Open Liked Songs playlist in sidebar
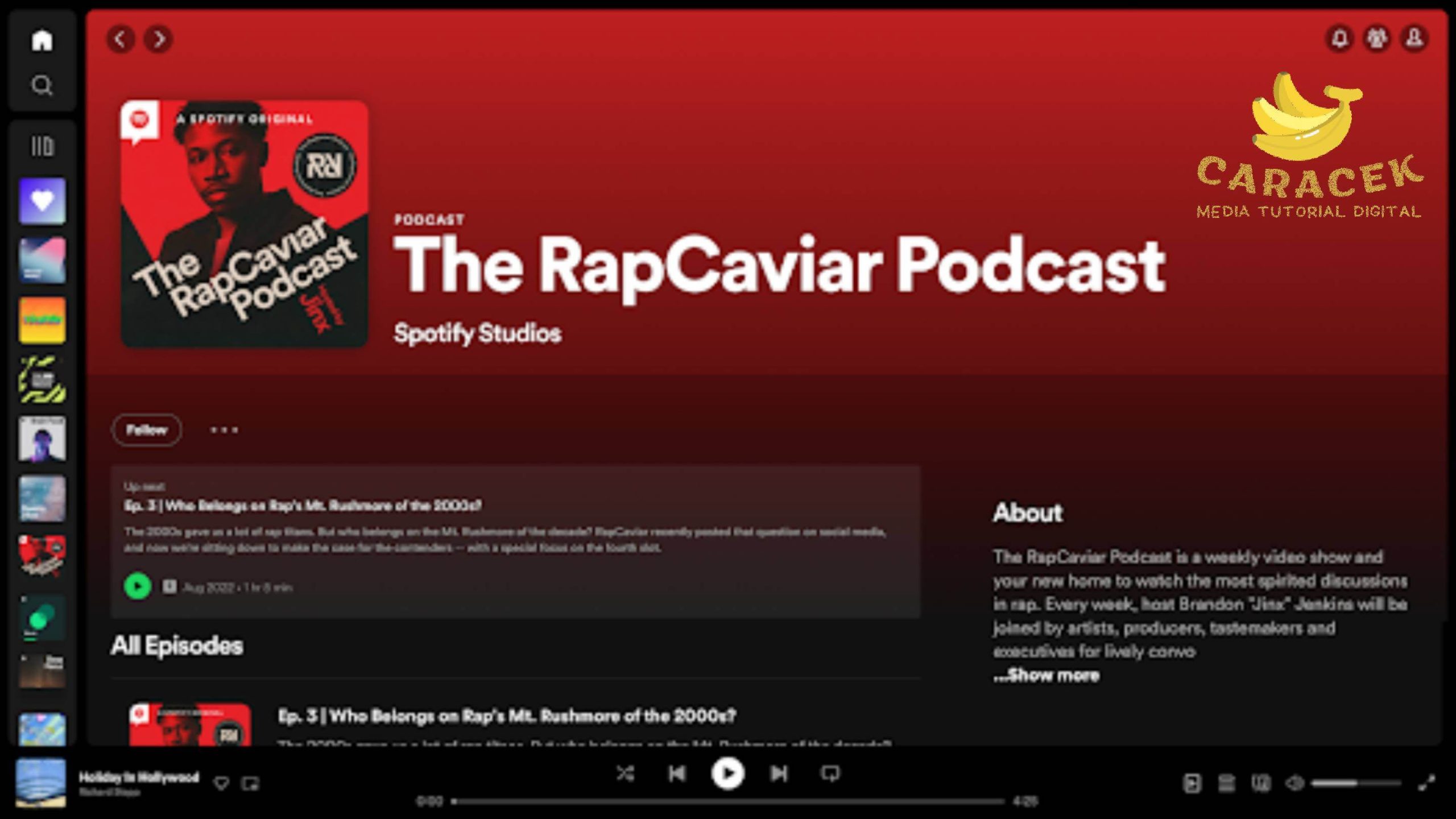This screenshot has width=1456, height=819. (x=42, y=201)
